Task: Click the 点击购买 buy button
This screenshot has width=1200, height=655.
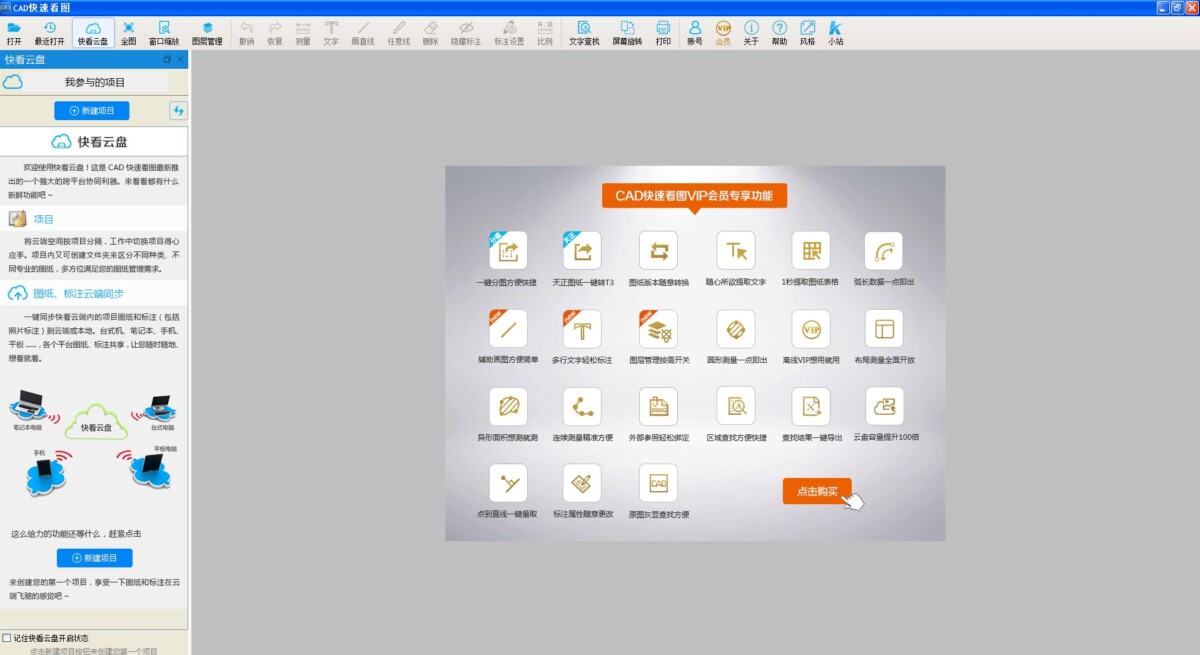Action: click(x=817, y=491)
